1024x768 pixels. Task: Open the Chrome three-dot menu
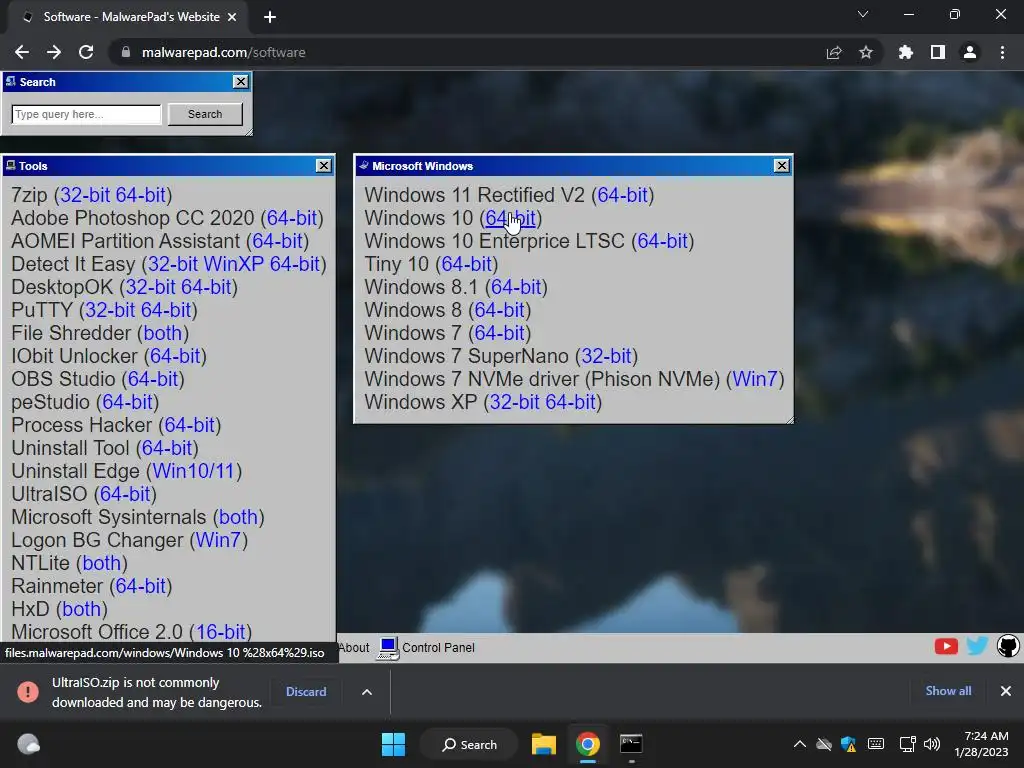1002,52
